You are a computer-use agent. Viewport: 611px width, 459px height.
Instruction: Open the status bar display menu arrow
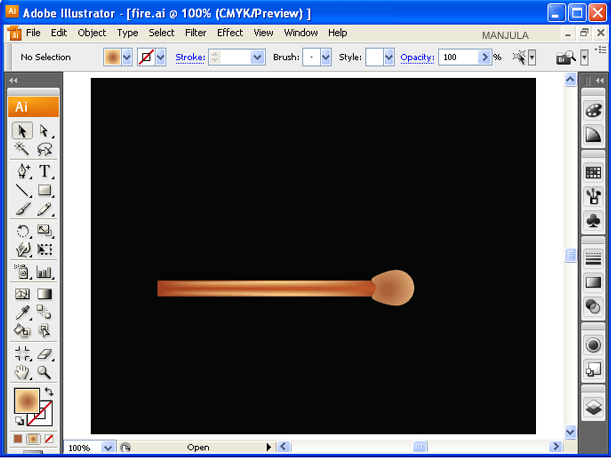pyautogui.click(x=268, y=447)
